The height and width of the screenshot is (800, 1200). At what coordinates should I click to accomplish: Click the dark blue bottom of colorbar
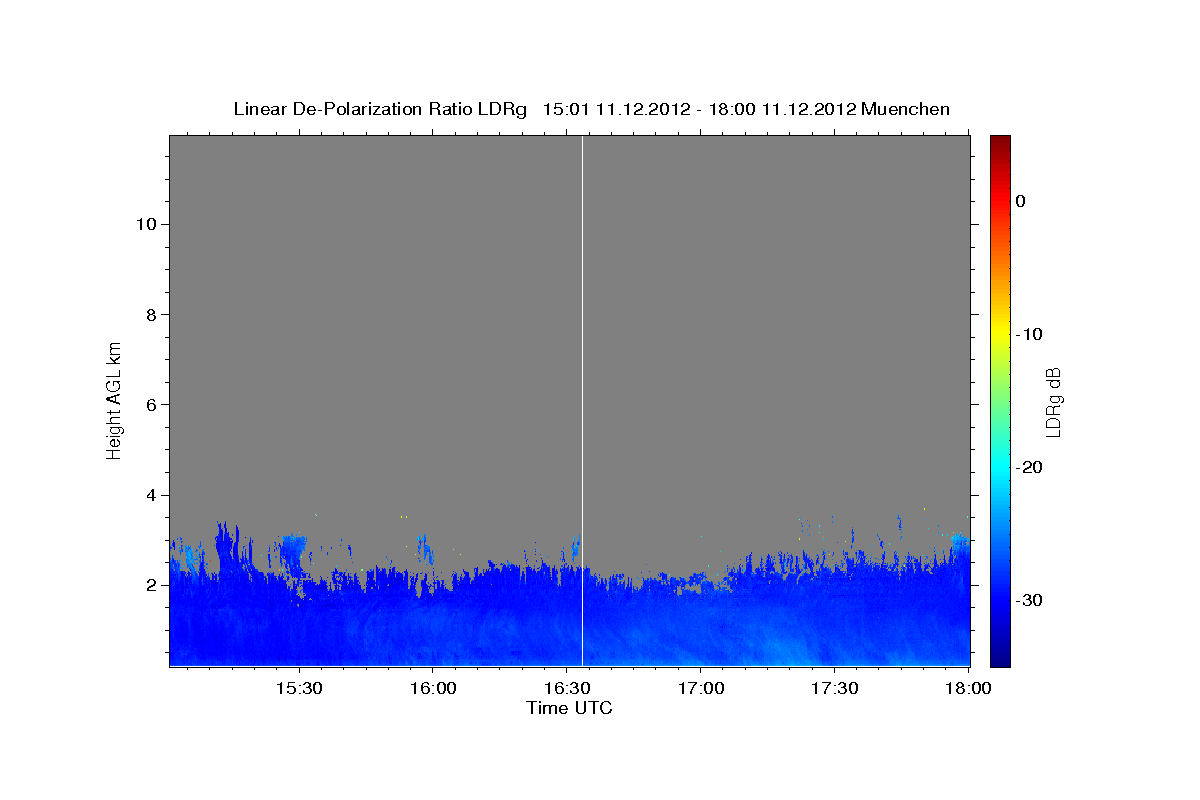(x=1000, y=655)
